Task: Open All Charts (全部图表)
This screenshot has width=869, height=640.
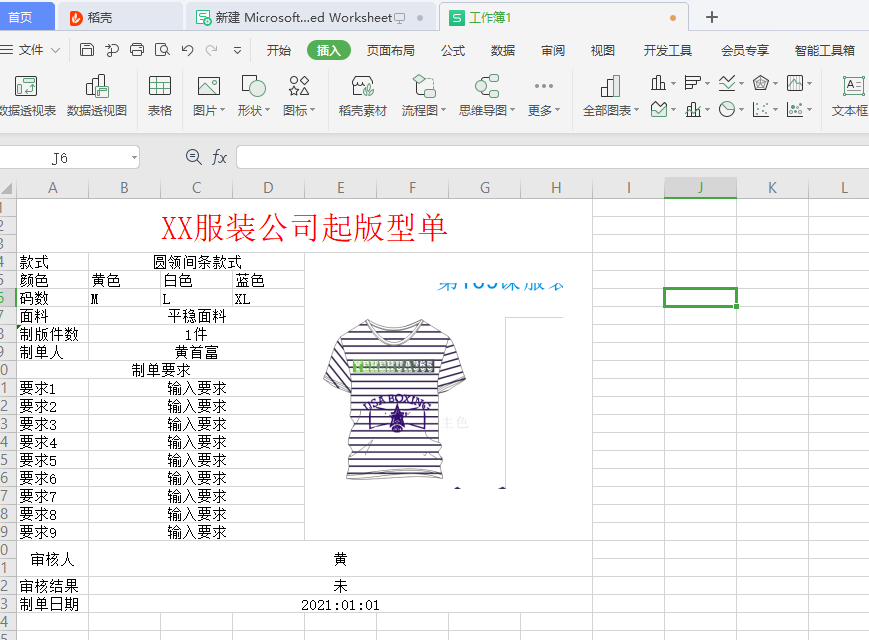Action: 610,96
